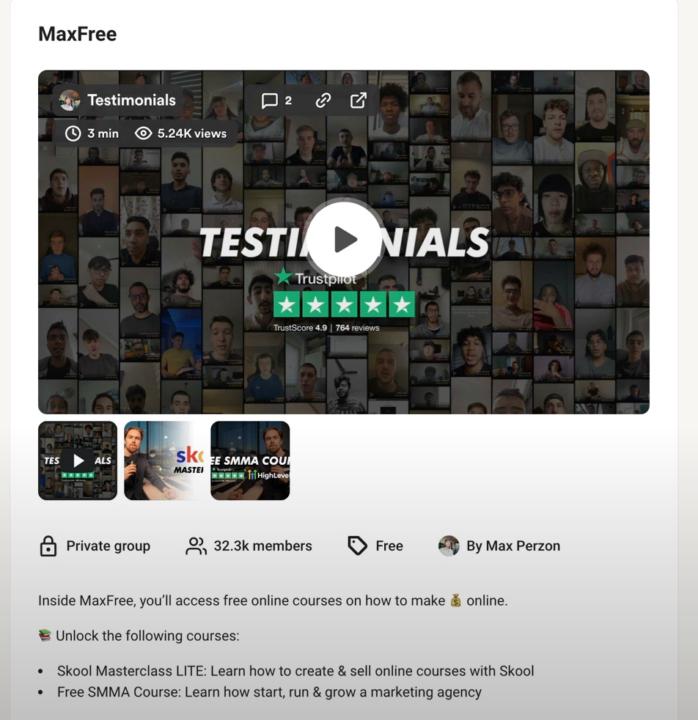Click the clock icon by 3 min
Screen dimensions: 698x720
point(73,134)
